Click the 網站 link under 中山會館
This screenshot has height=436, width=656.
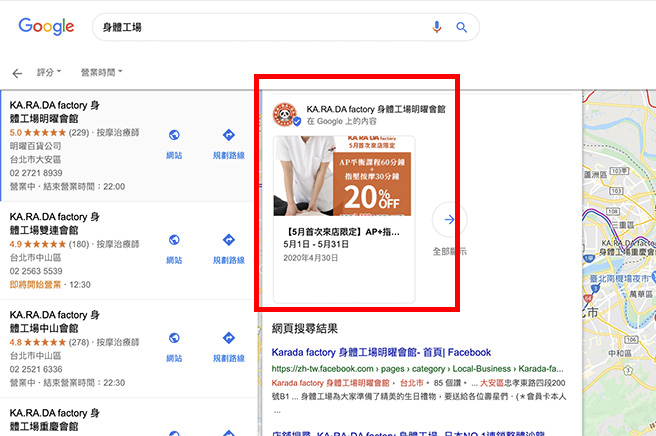pyautogui.click(x=174, y=358)
